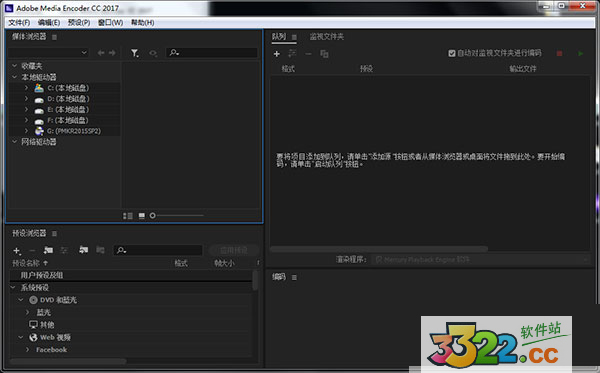The image size is (600, 373).
Task: Open the 预设浏览器 panel menu icon
Action: click(x=54, y=233)
